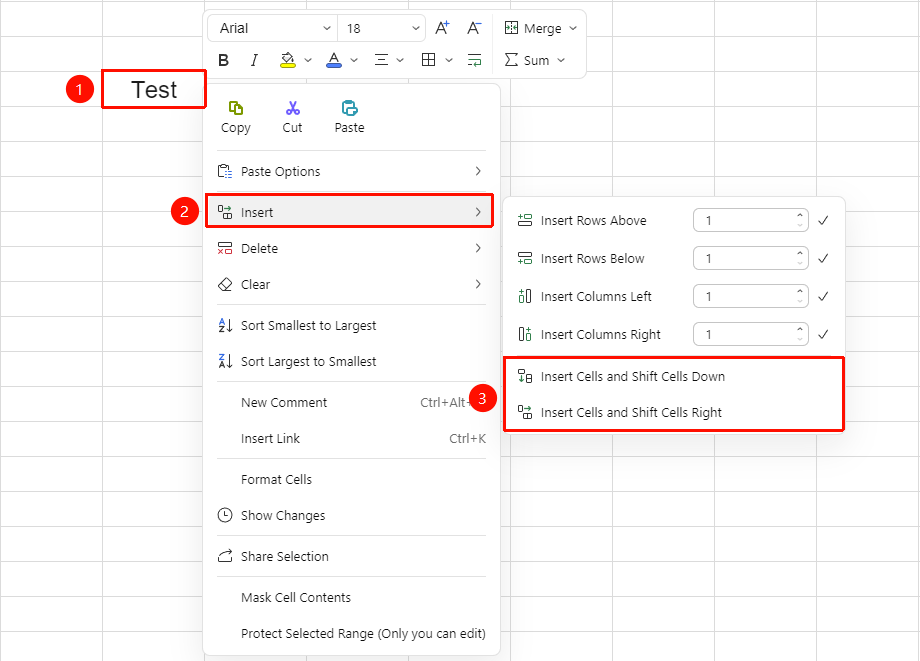Click the Sum button

tap(527, 60)
